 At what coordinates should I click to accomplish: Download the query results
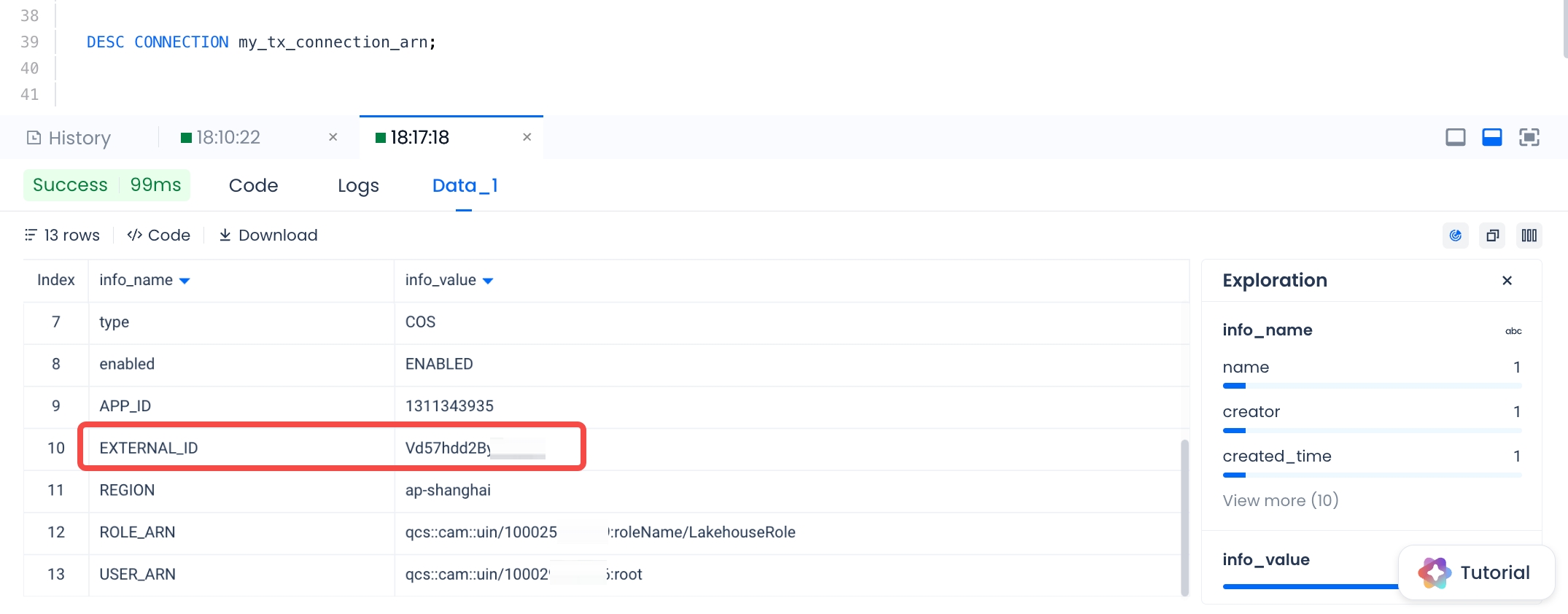pos(268,235)
